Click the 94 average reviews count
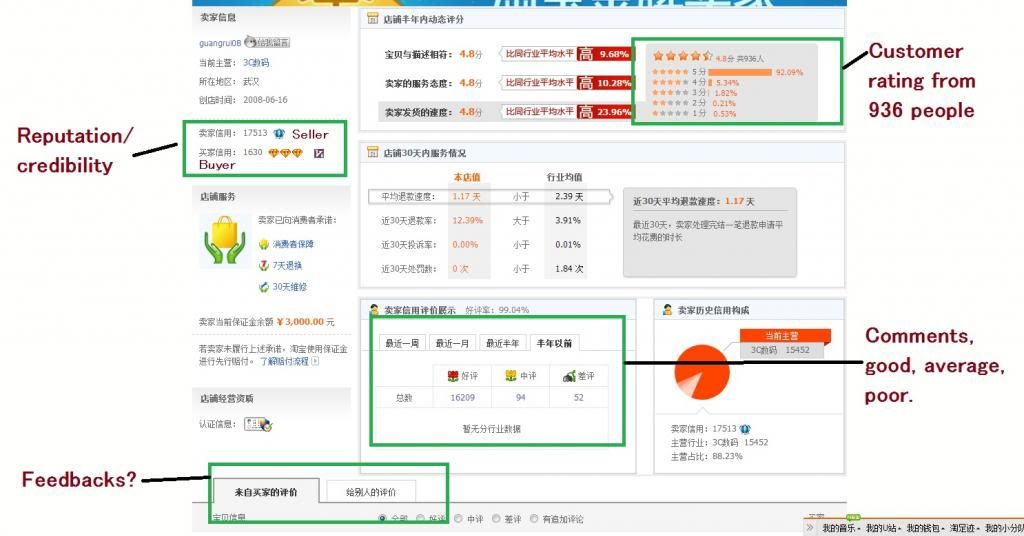The width and height of the screenshot is (1024, 536). tap(520, 398)
